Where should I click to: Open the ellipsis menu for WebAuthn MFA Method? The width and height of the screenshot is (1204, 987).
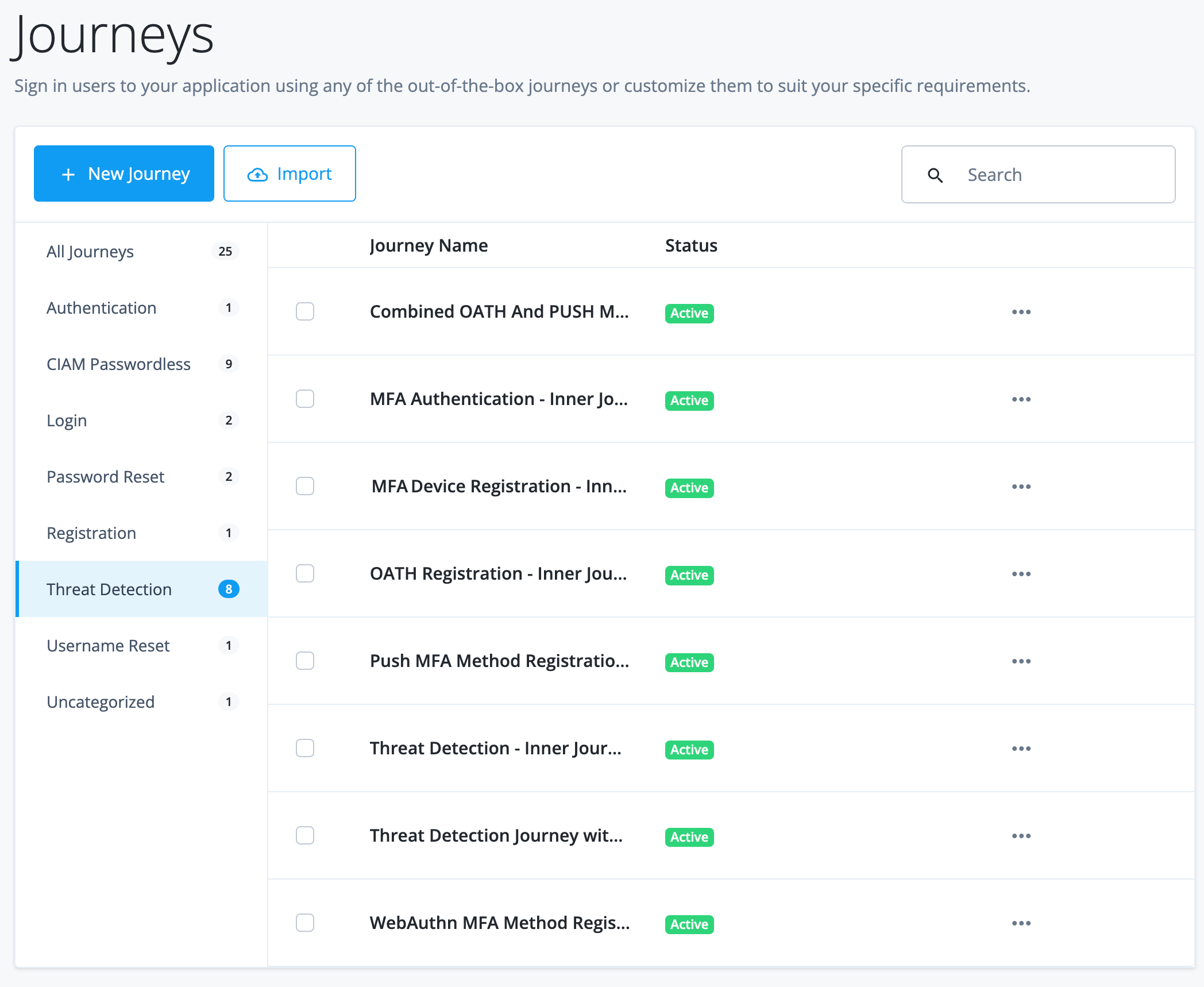click(1021, 923)
